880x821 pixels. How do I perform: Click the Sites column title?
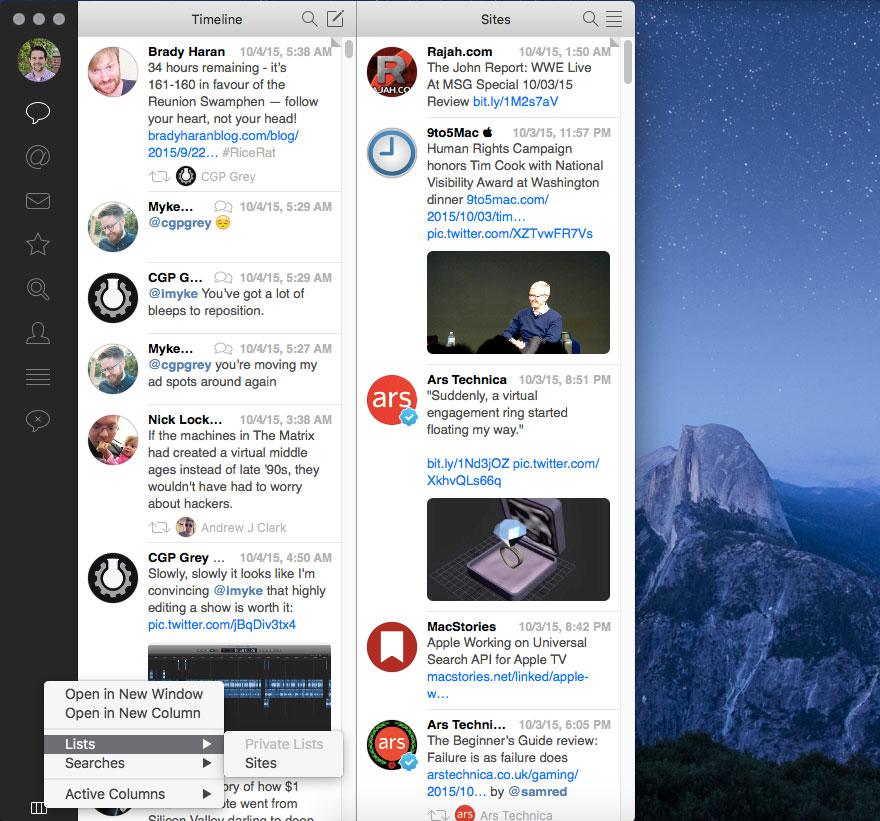(x=496, y=20)
